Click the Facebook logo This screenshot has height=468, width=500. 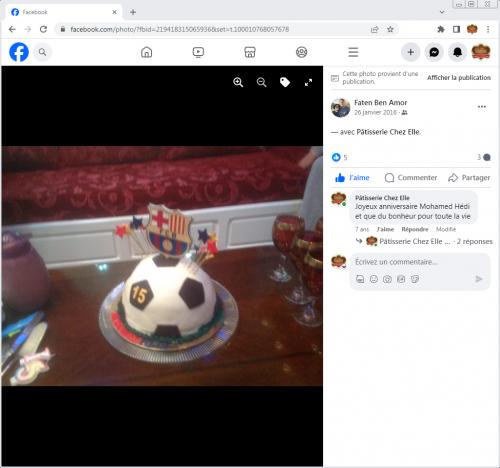click(x=19, y=52)
